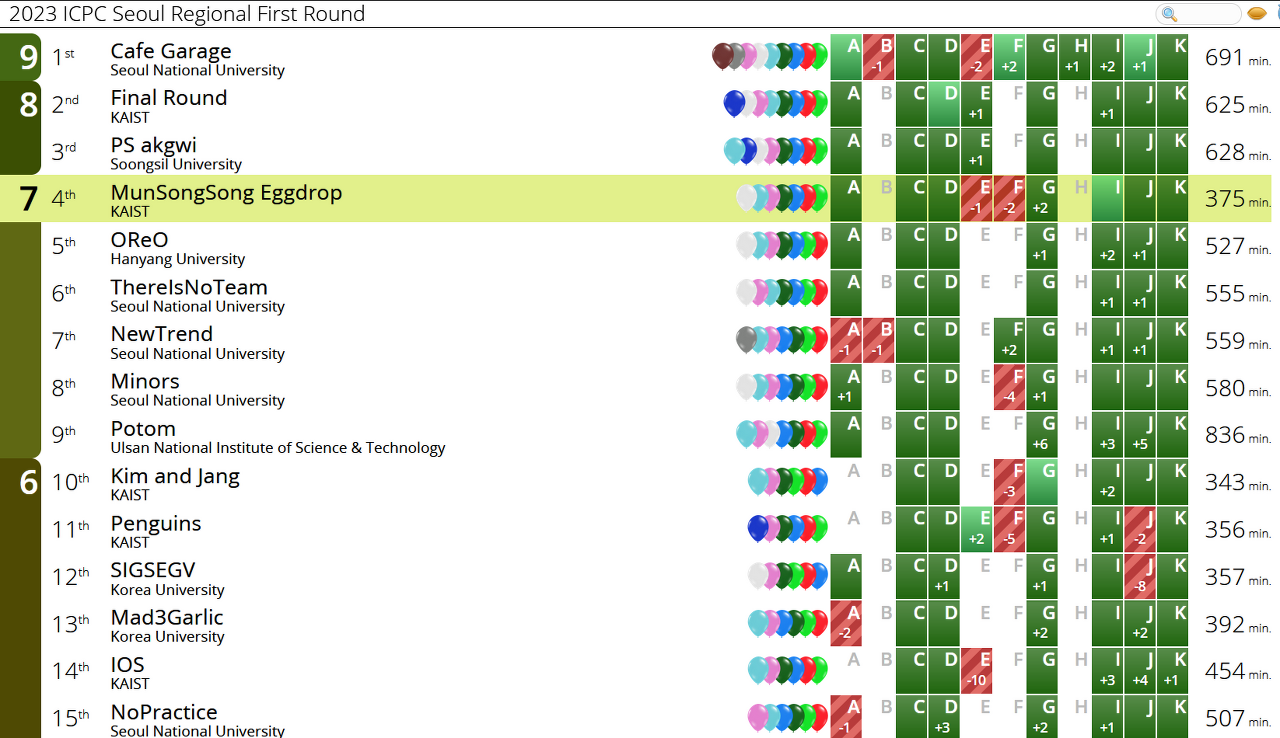Screen dimensions: 1280x738
Task: Select team PS akgwi
Action: point(154,145)
